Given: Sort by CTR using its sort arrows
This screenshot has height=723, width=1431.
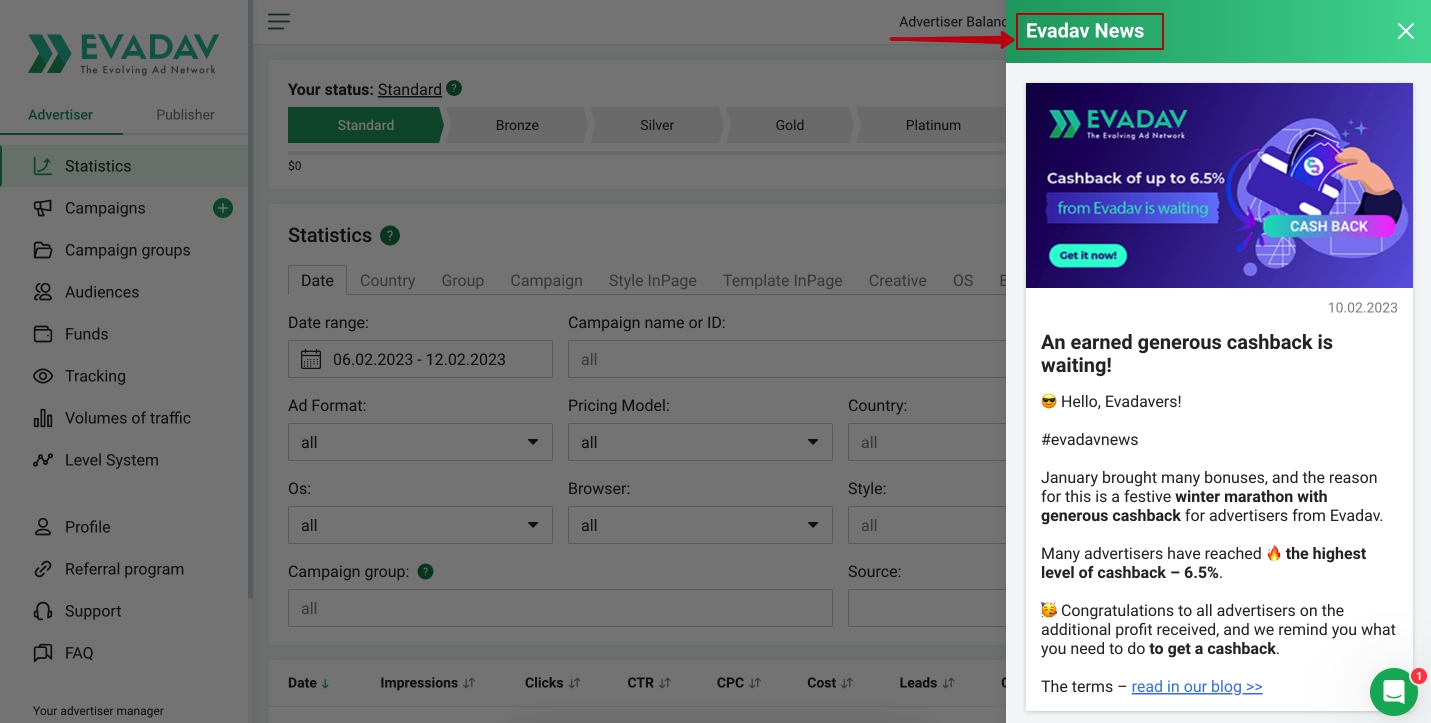Looking at the screenshot, I should click(664, 683).
